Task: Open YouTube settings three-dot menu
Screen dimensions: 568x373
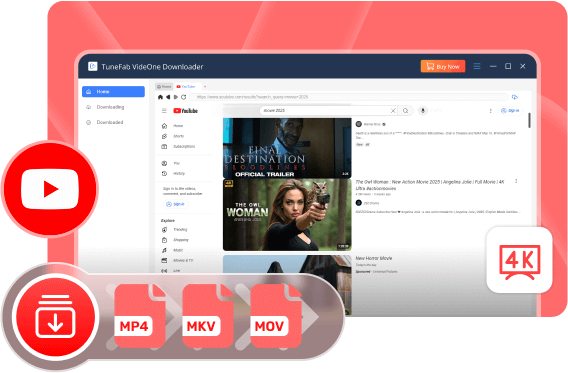Action: [491, 111]
